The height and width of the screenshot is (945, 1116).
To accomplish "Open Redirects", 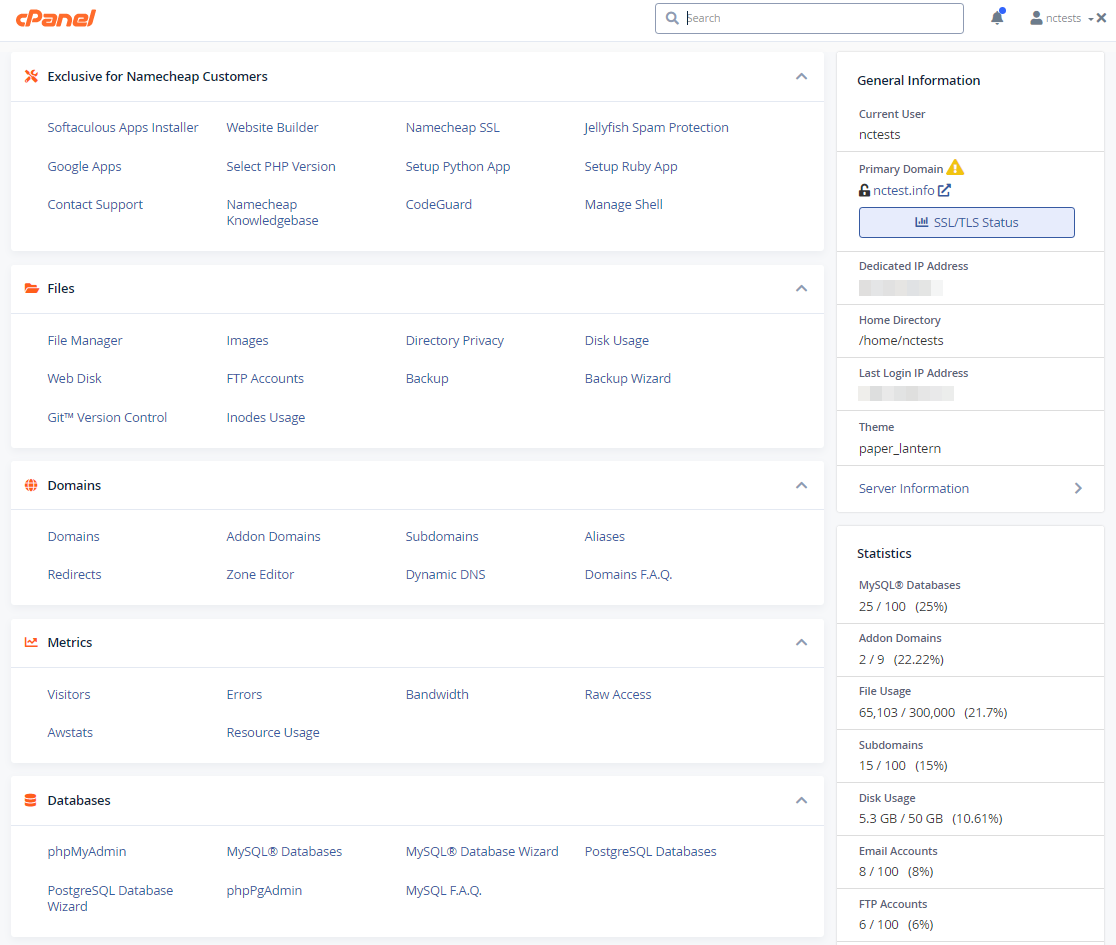I will (x=74, y=574).
